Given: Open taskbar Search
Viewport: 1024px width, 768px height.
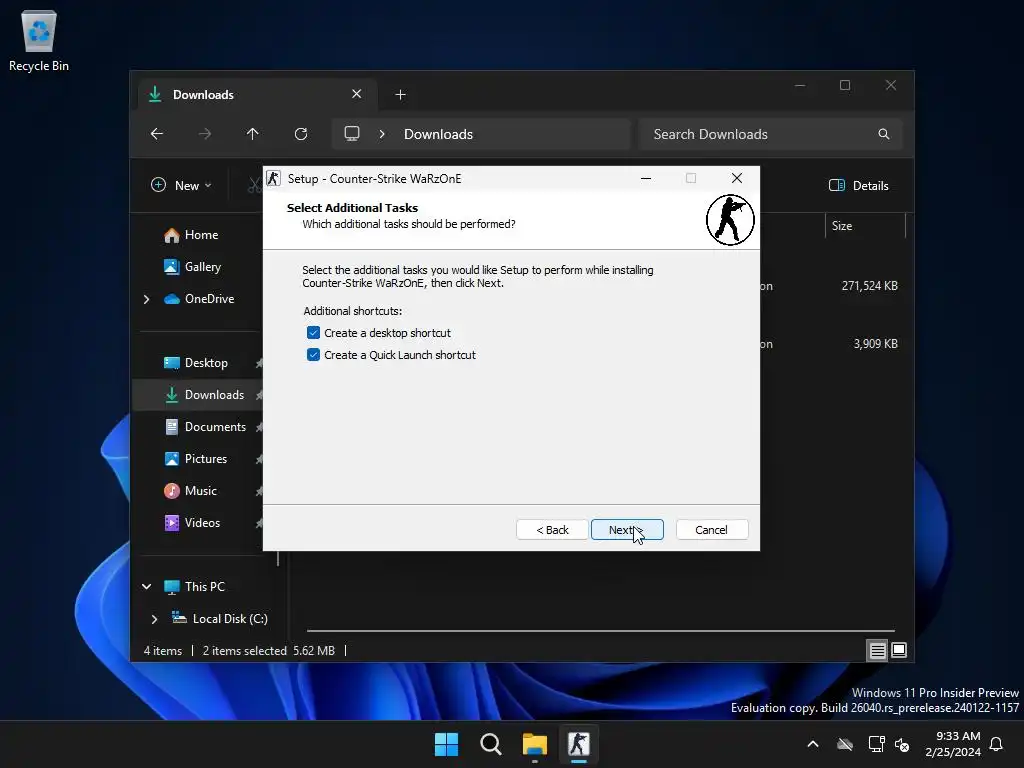Looking at the screenshot, I should tap(490, 744).
